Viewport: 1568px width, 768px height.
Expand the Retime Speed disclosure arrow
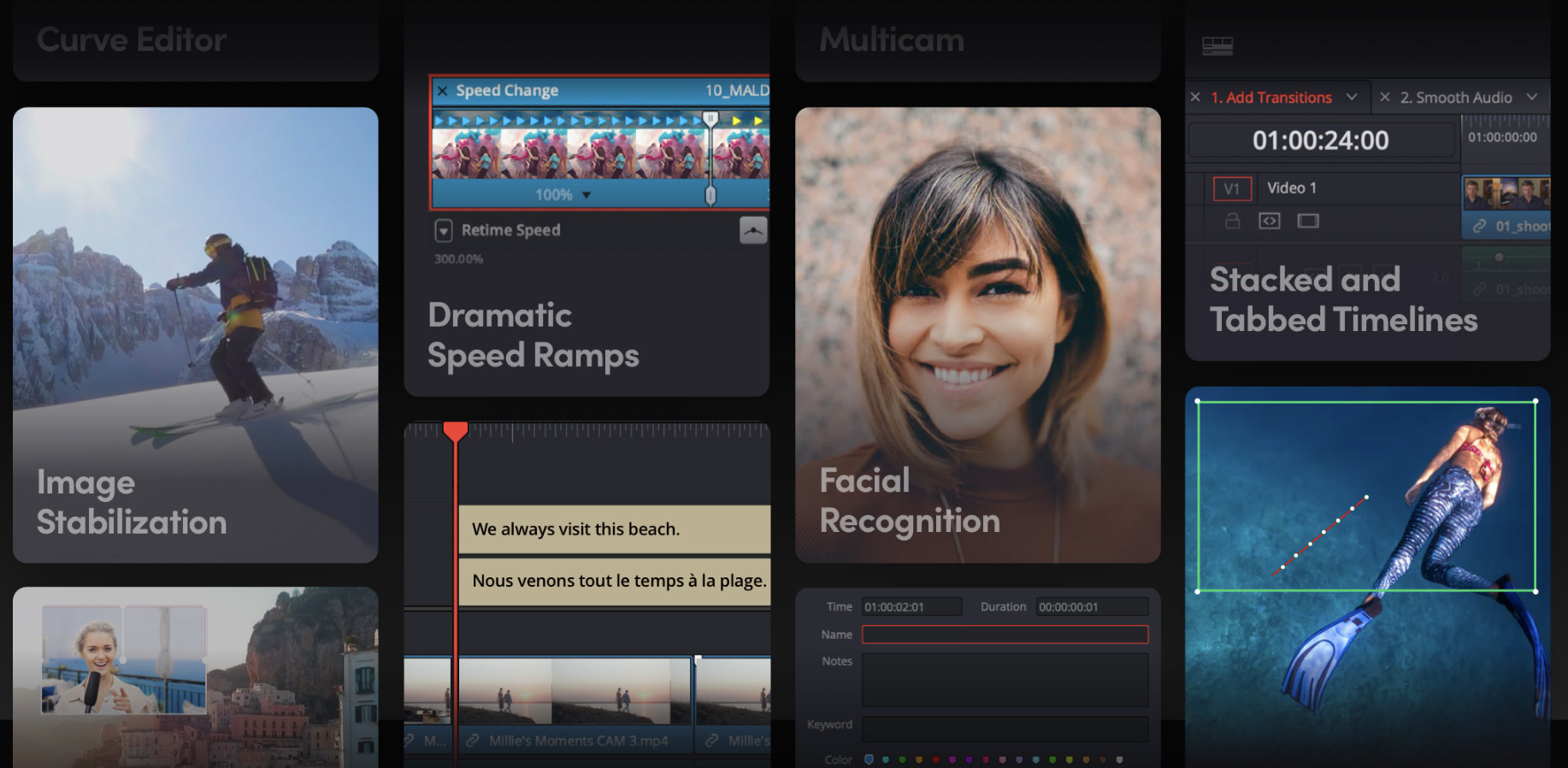(x=444, y=230)
